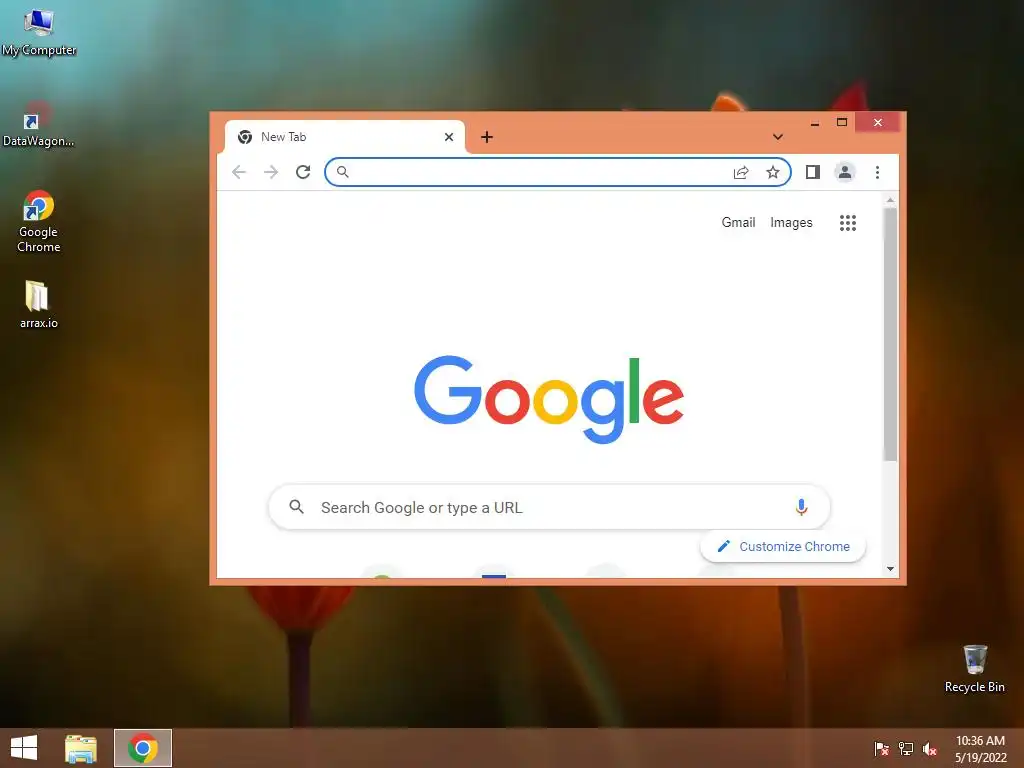Close the New Tab tab
Viewport: 1024px width, 768px height.
pos(449,136)
